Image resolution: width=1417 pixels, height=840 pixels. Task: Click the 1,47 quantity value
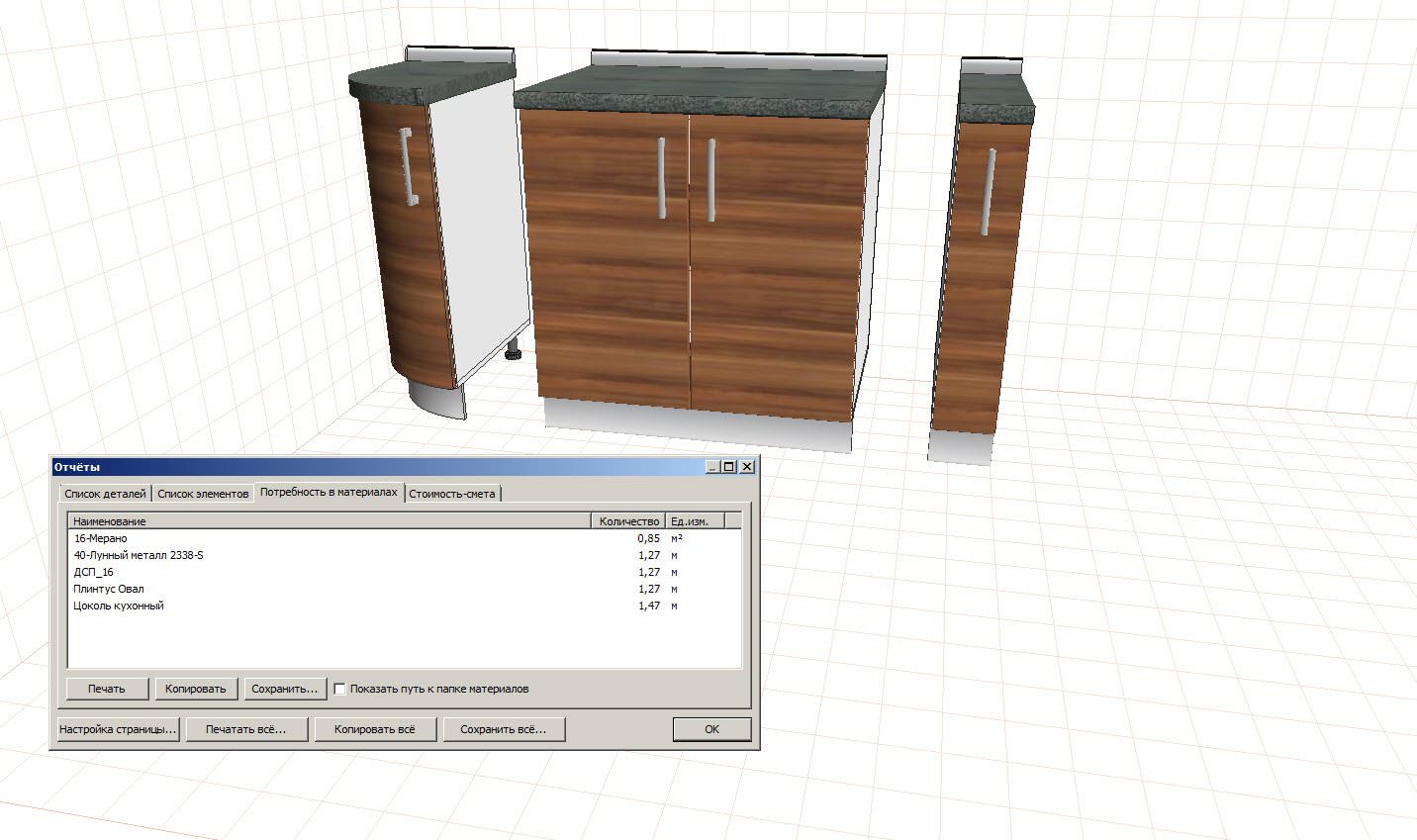(648, 606)
